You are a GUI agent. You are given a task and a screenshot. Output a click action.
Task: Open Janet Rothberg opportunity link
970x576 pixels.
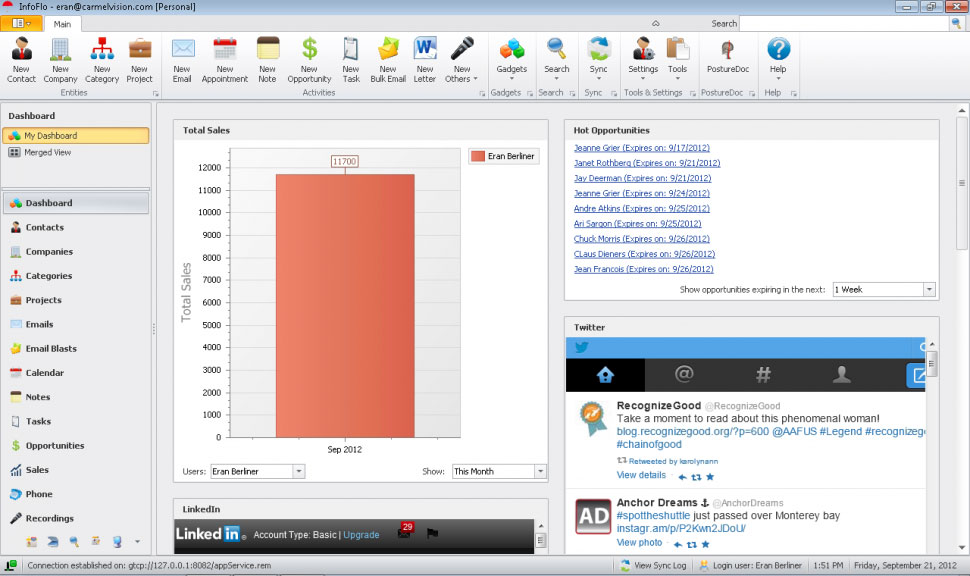[647, 163]
